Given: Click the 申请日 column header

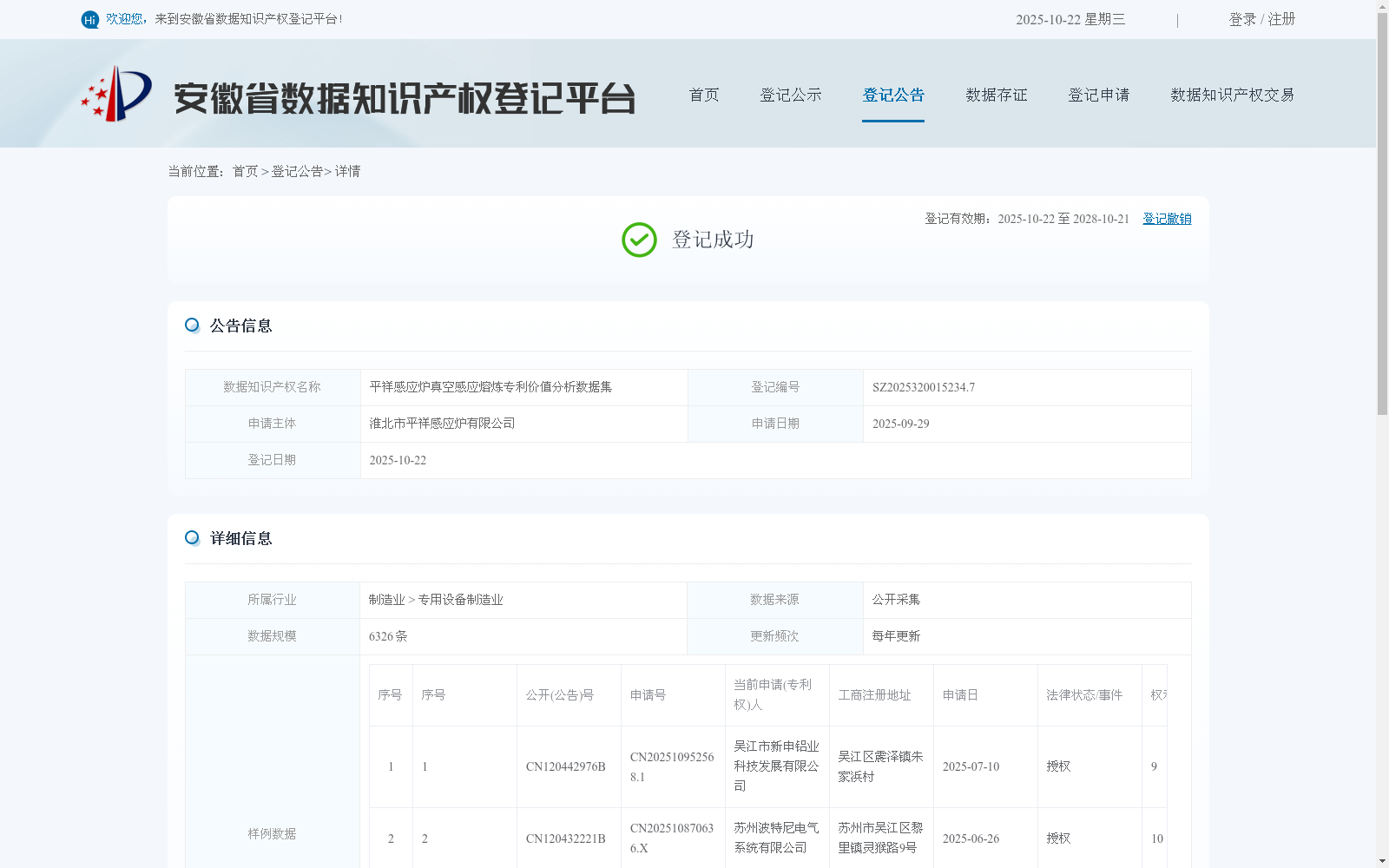Looking at the screenshot, I should tap(960, 695).
